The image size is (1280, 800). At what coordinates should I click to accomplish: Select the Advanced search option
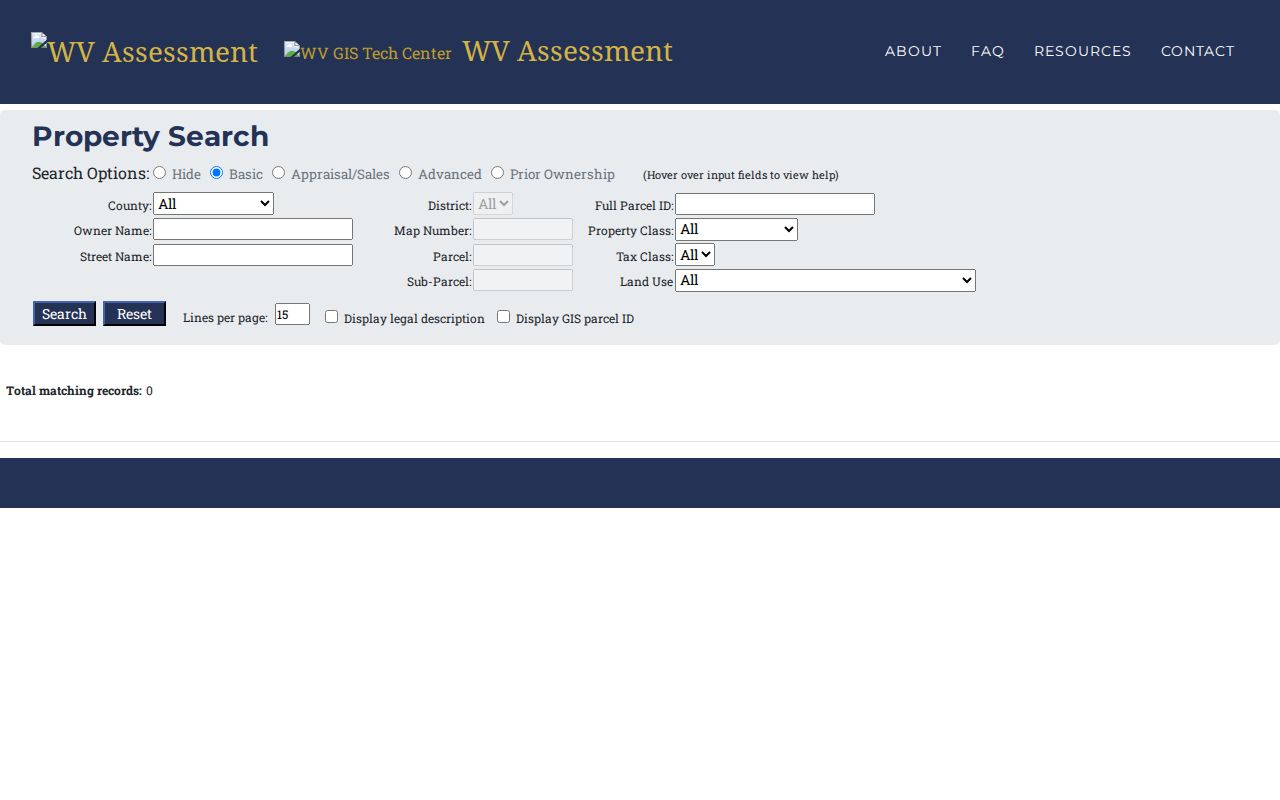tap(405, 173)
